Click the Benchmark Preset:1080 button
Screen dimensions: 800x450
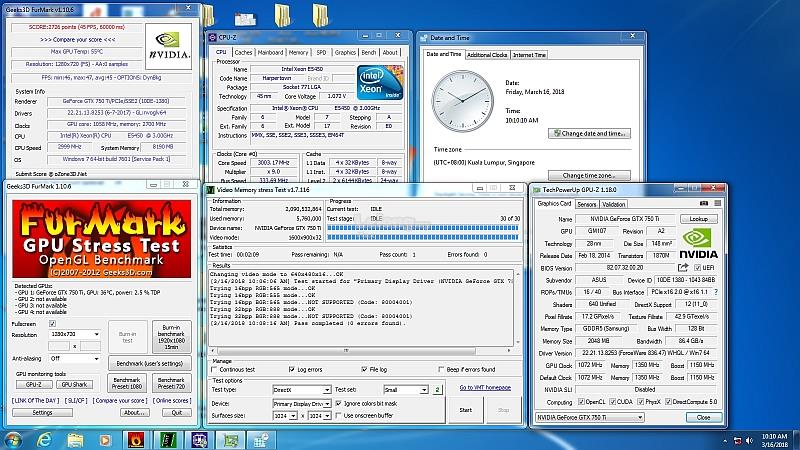point(127,383)
